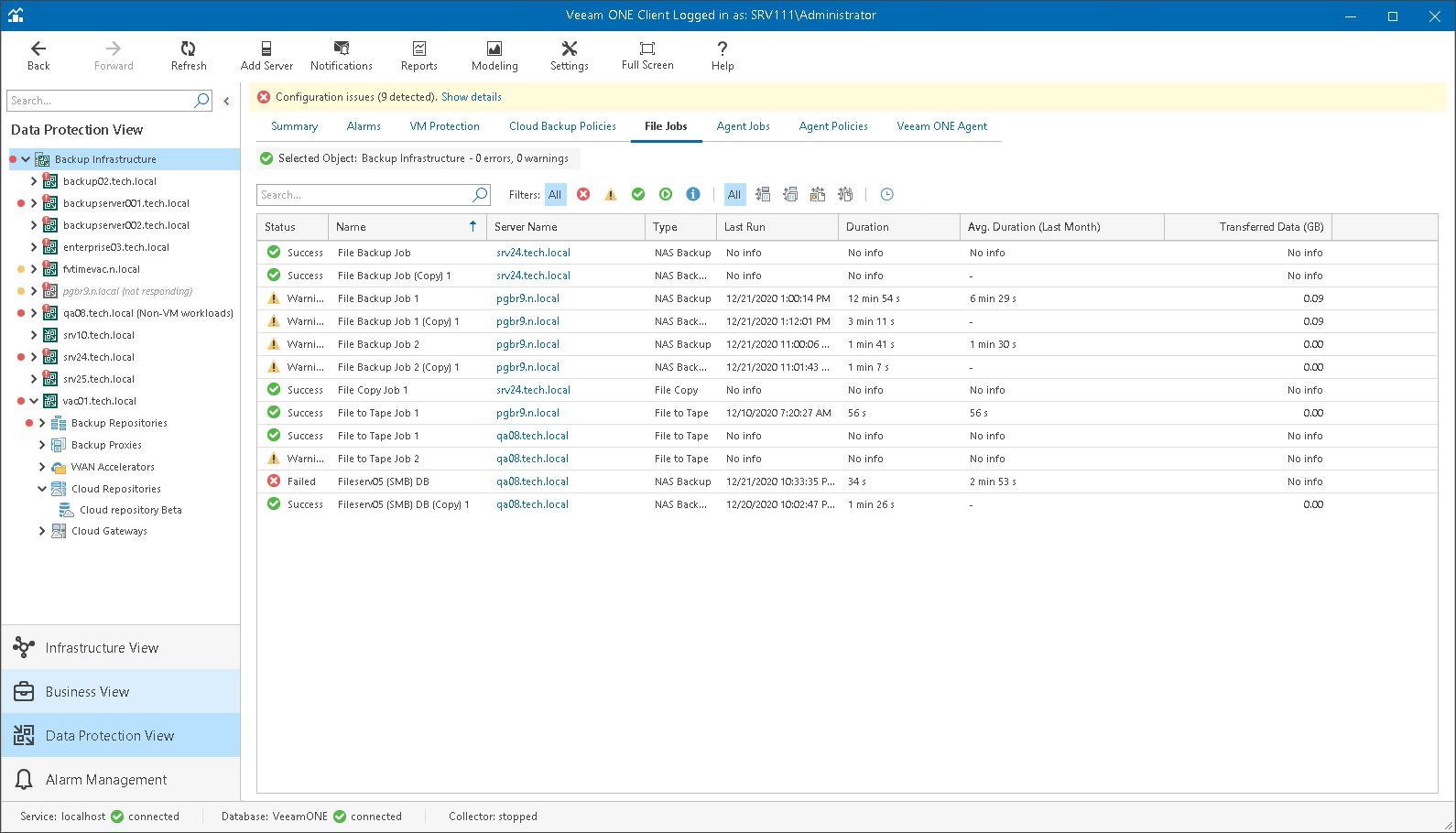Toggle the Success (green check) status filter
This screenshot has height=833, width=1456.
tap(638, 194)
